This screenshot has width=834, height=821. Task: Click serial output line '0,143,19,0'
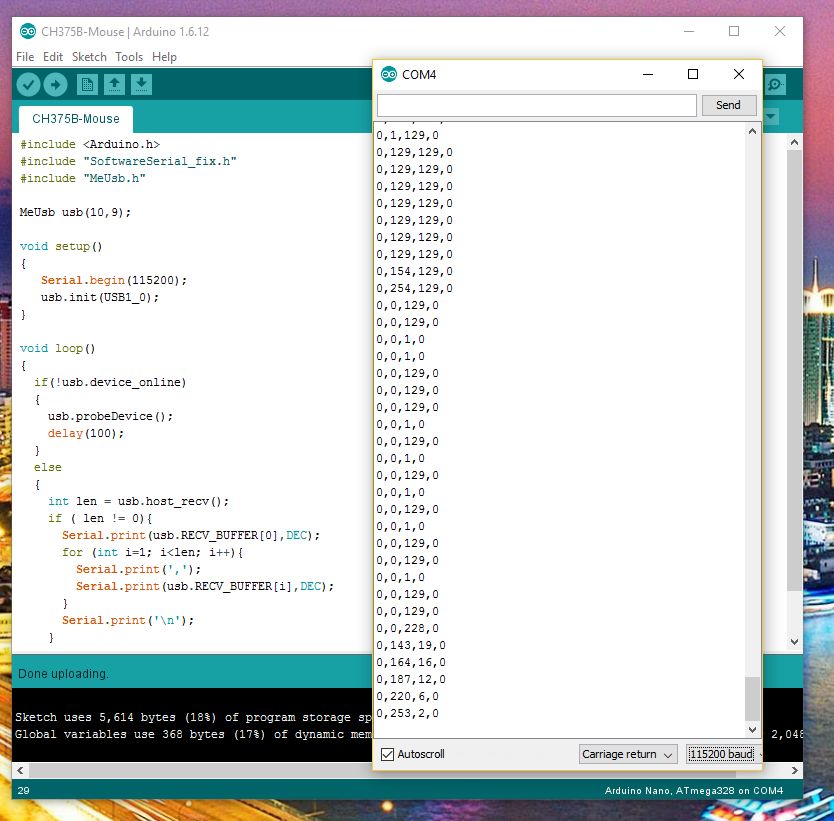[x=411, y=646]
